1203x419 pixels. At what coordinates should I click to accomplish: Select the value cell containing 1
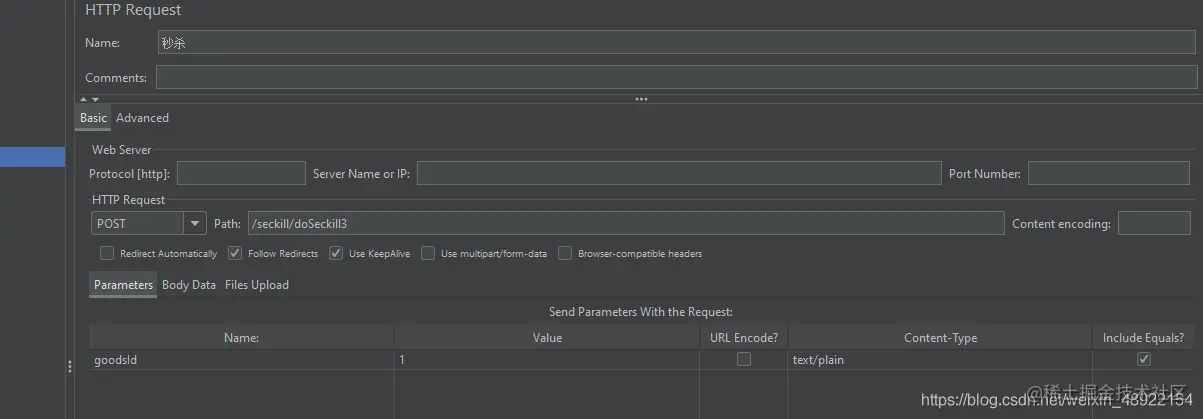click(547, 360)
